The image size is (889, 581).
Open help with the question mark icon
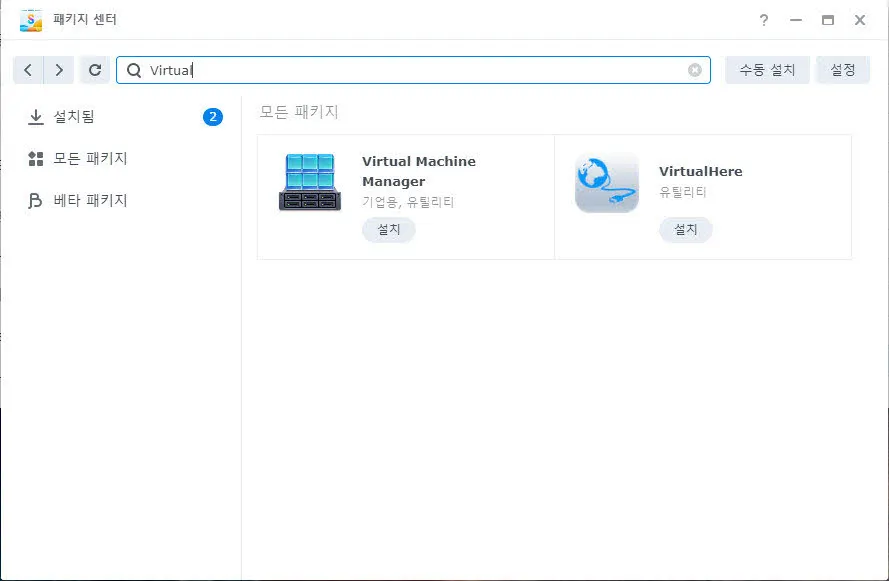click(764, 20)
